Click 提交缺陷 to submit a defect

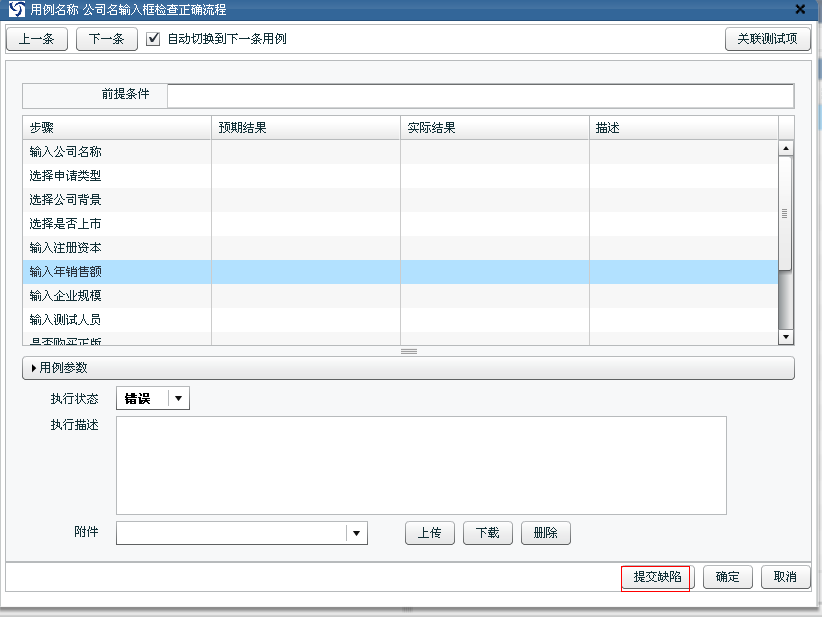pyautogui.click(x=657, y=577)
